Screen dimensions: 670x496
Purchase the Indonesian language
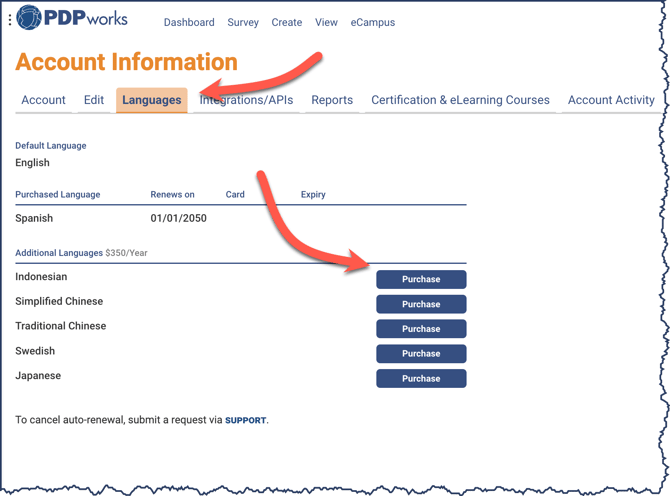pos(421,279)
